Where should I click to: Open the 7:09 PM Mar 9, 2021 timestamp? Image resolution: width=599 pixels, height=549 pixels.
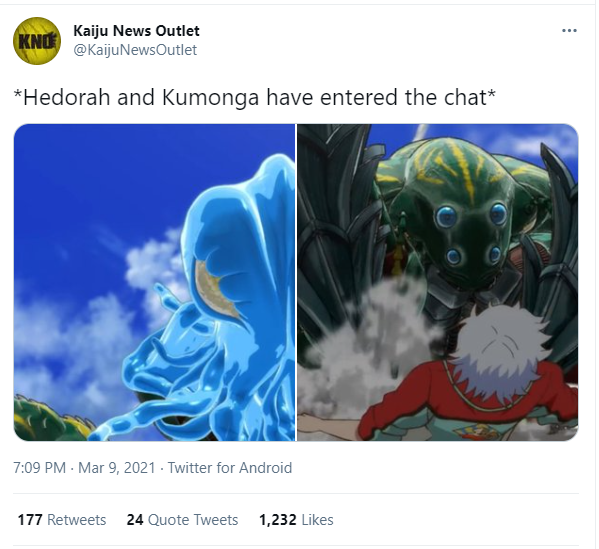84,468
